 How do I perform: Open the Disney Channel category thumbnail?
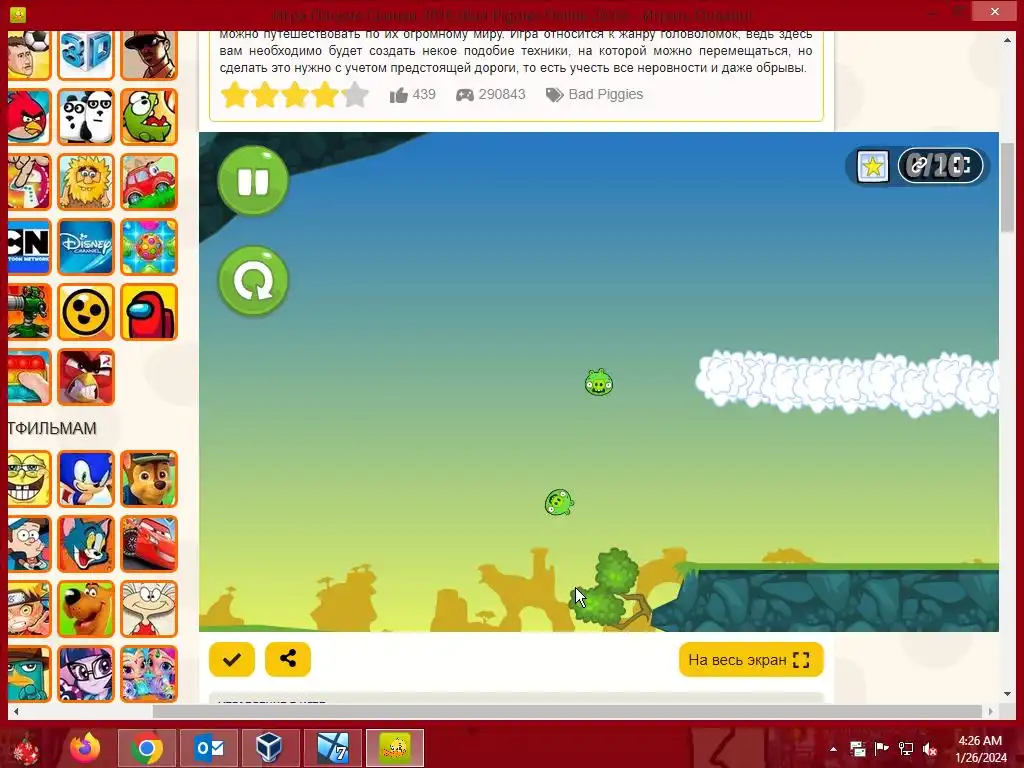[x=86, y=247]
